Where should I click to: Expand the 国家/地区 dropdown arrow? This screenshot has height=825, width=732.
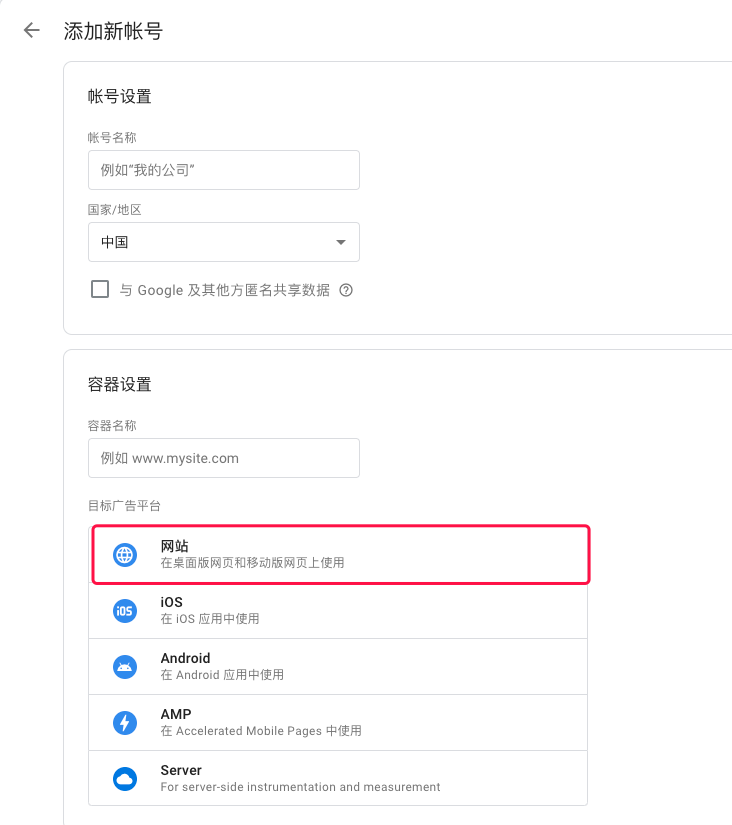(x=341, y=242)
